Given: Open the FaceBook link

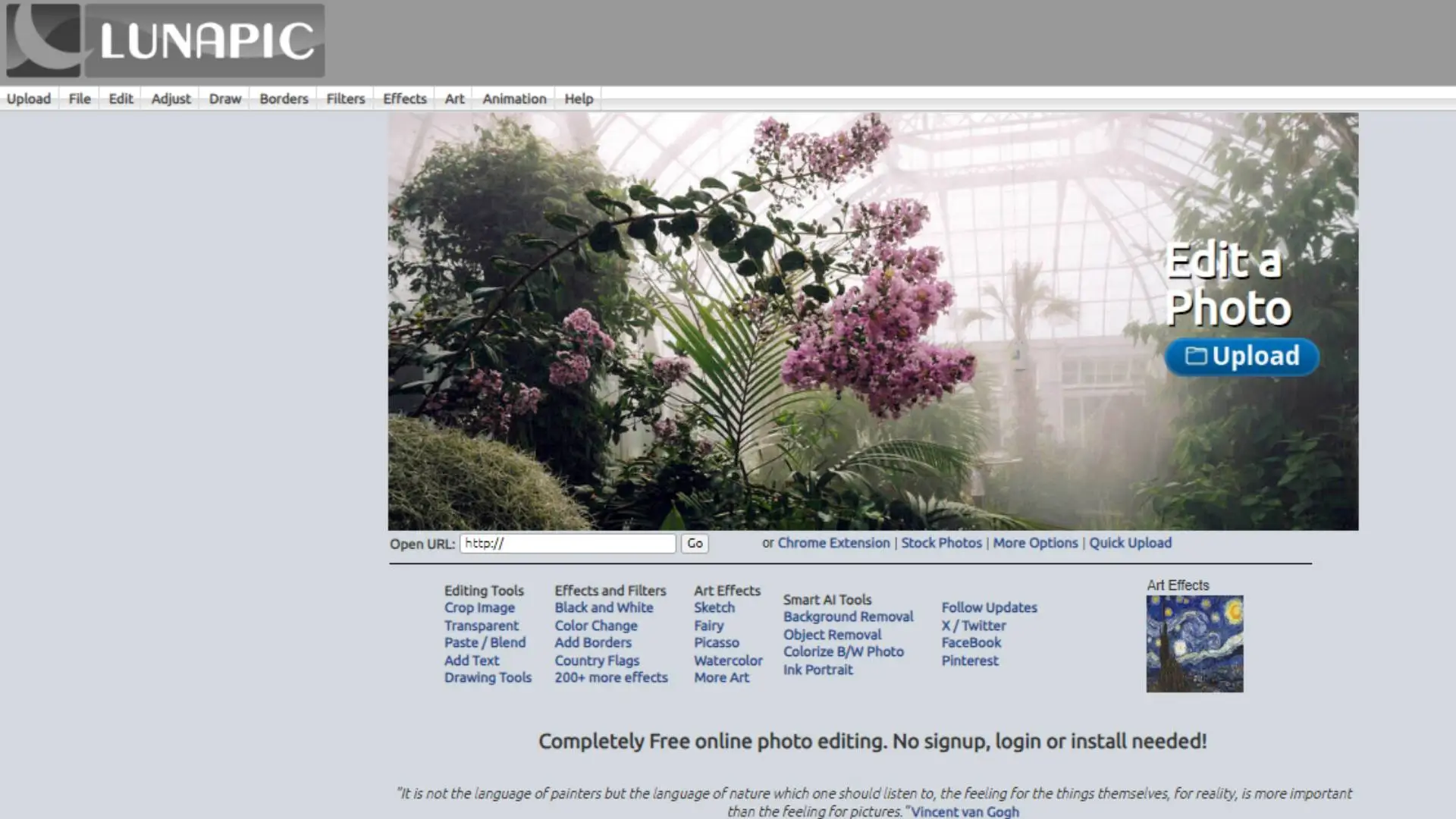Looking at the screenshot, I should (x=971, y=642).
